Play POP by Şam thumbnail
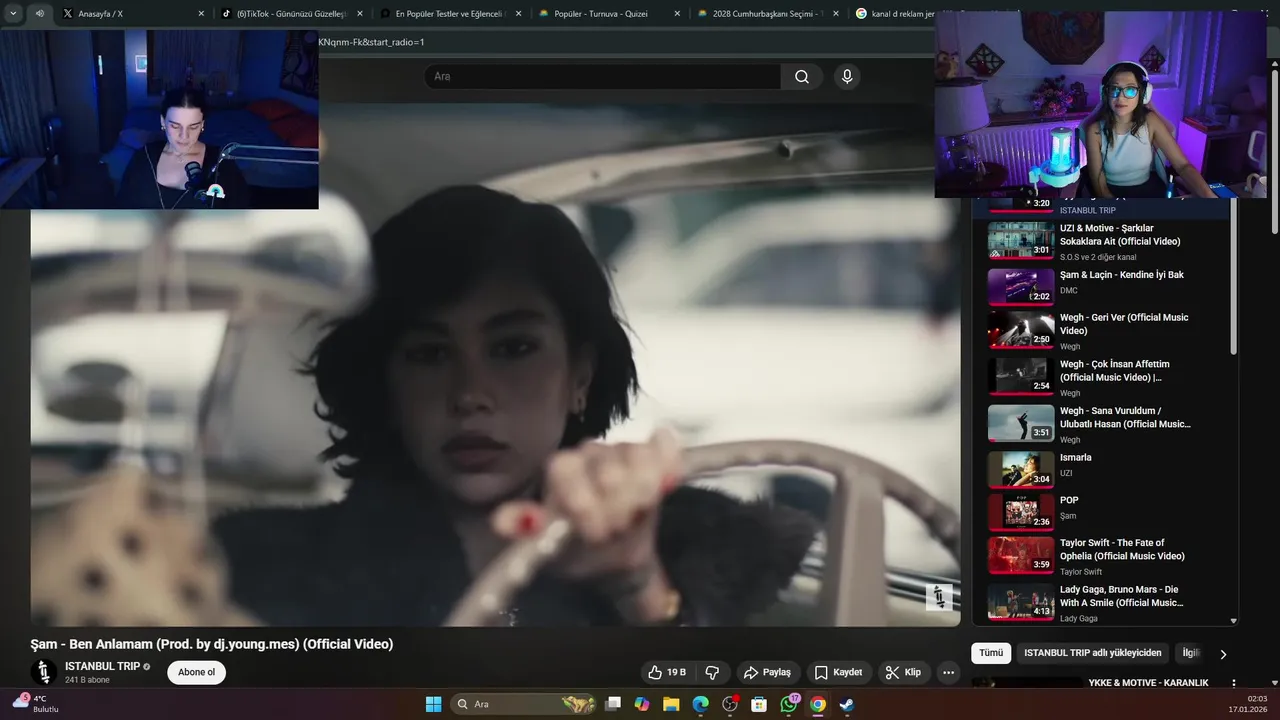The height and width of the screenshot is (720, 1280). pos(1021,511)
